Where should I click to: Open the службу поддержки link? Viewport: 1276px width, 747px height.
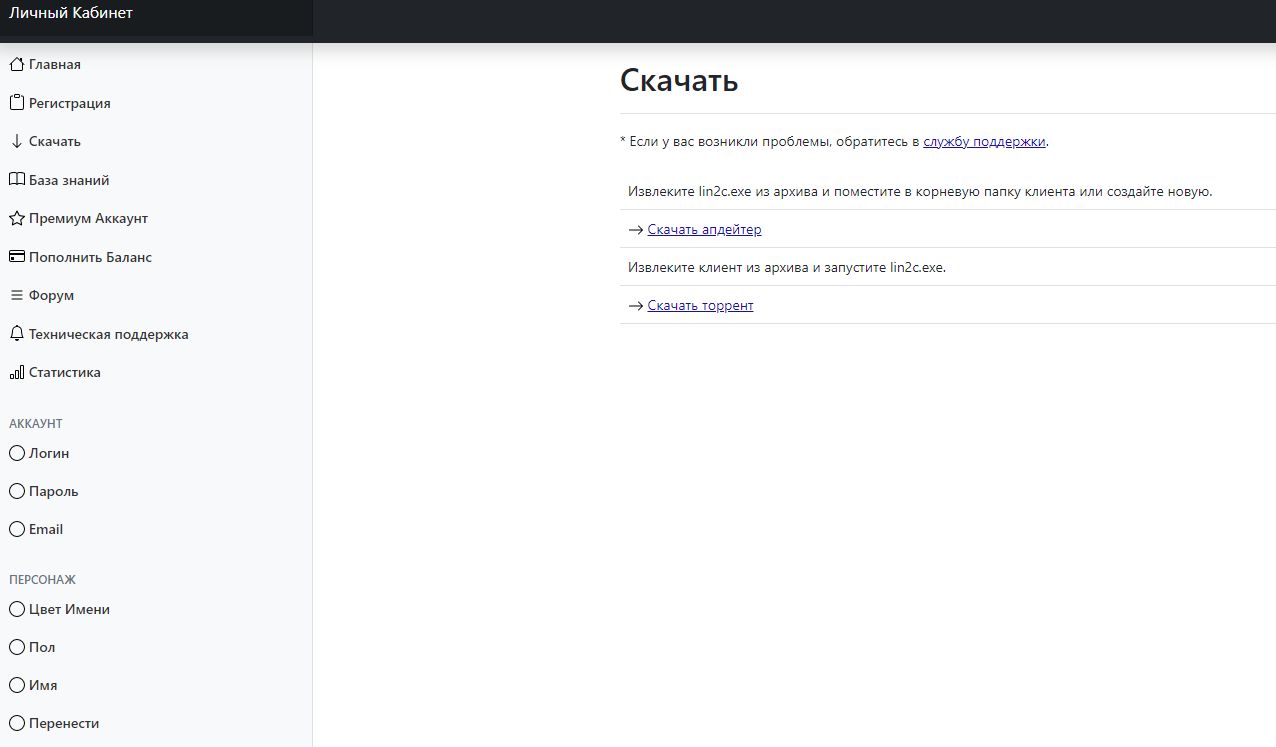(984, 142)
